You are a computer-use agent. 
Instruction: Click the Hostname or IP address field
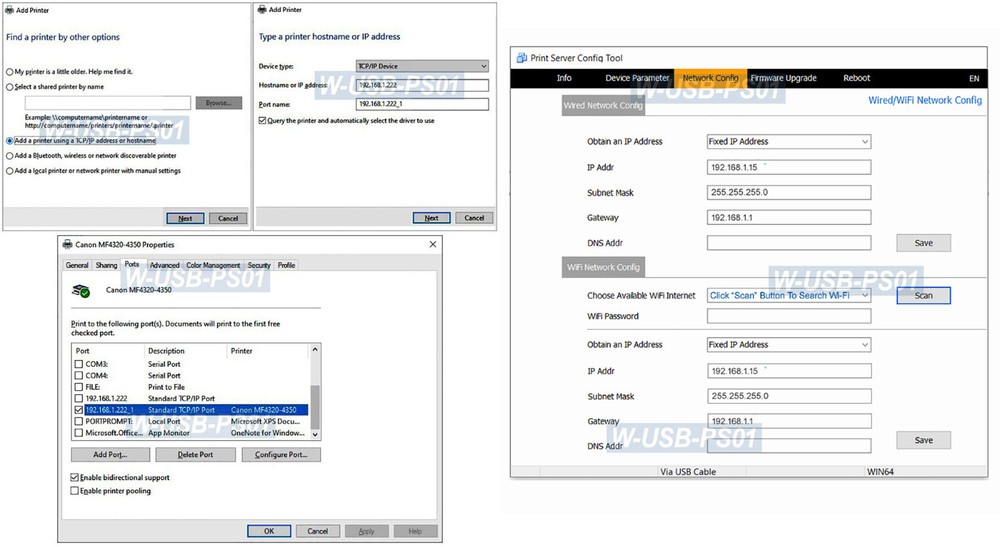pyautogui.click(x=422, y=85)
